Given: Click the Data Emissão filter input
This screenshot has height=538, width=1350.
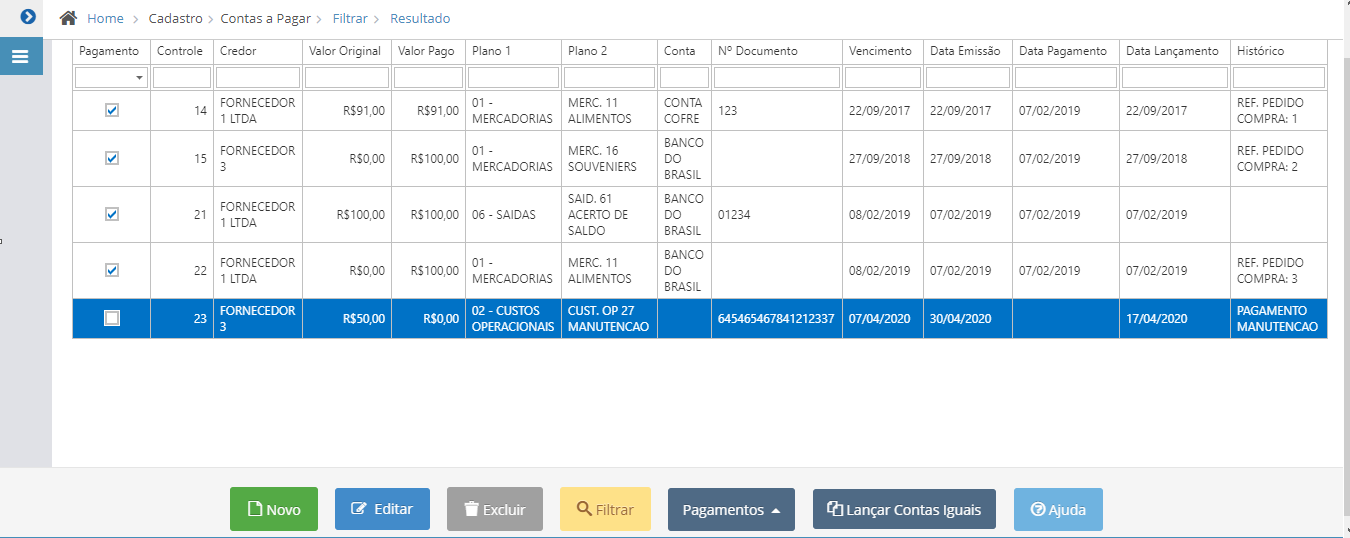Looking at the screenshot, I should (968, 77).
